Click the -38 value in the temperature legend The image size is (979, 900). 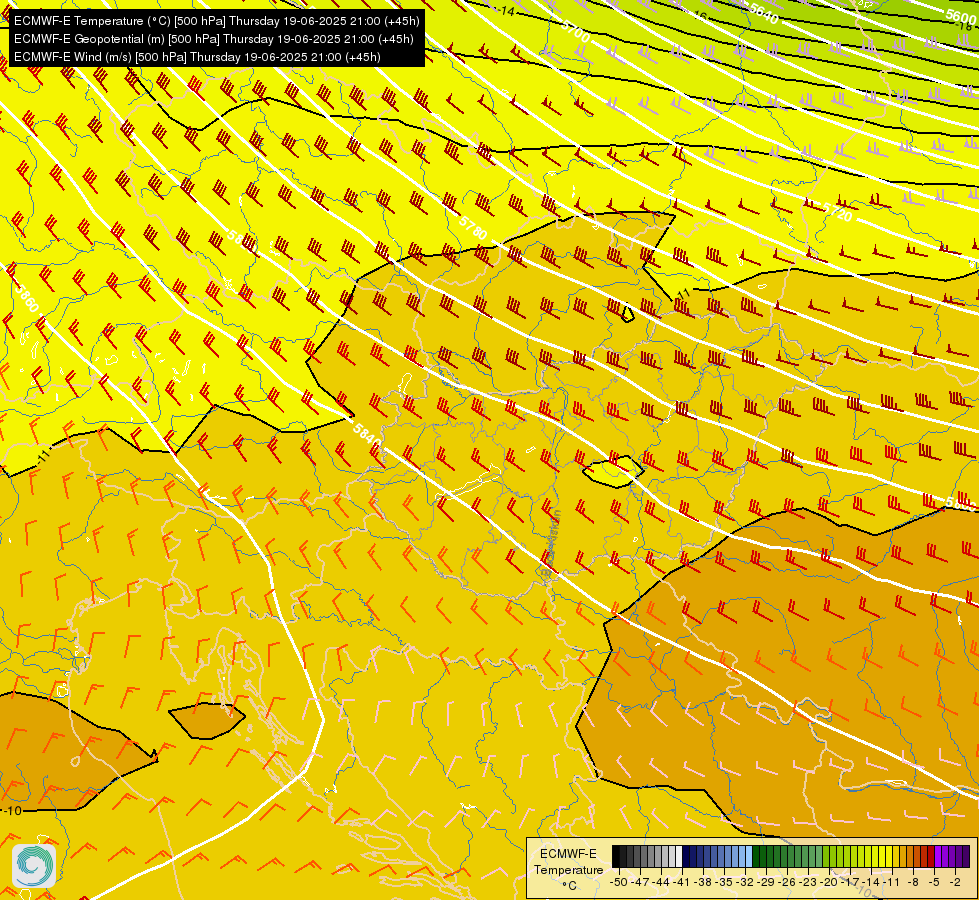(702, 882)
